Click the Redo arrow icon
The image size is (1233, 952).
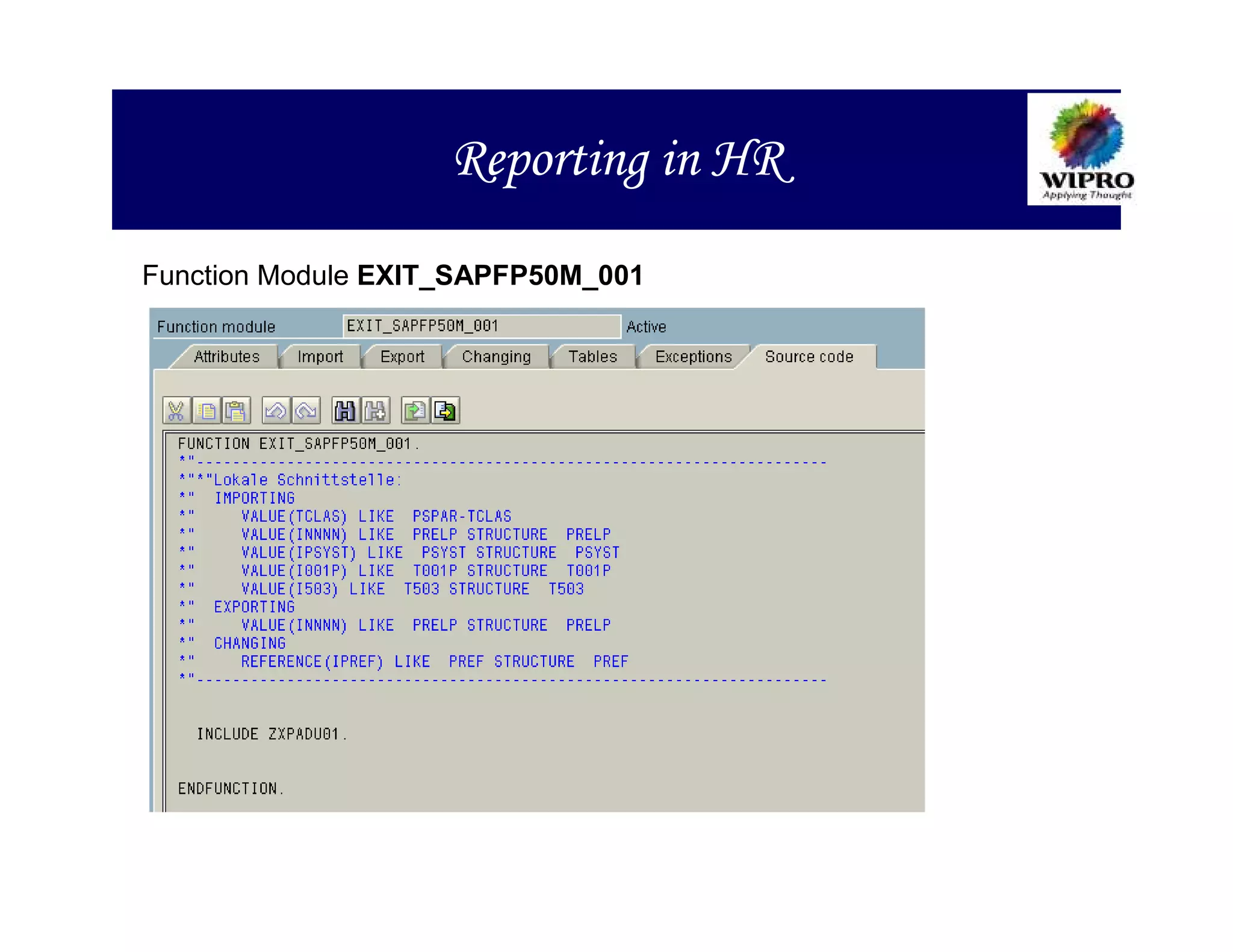[x=306, y=411]
